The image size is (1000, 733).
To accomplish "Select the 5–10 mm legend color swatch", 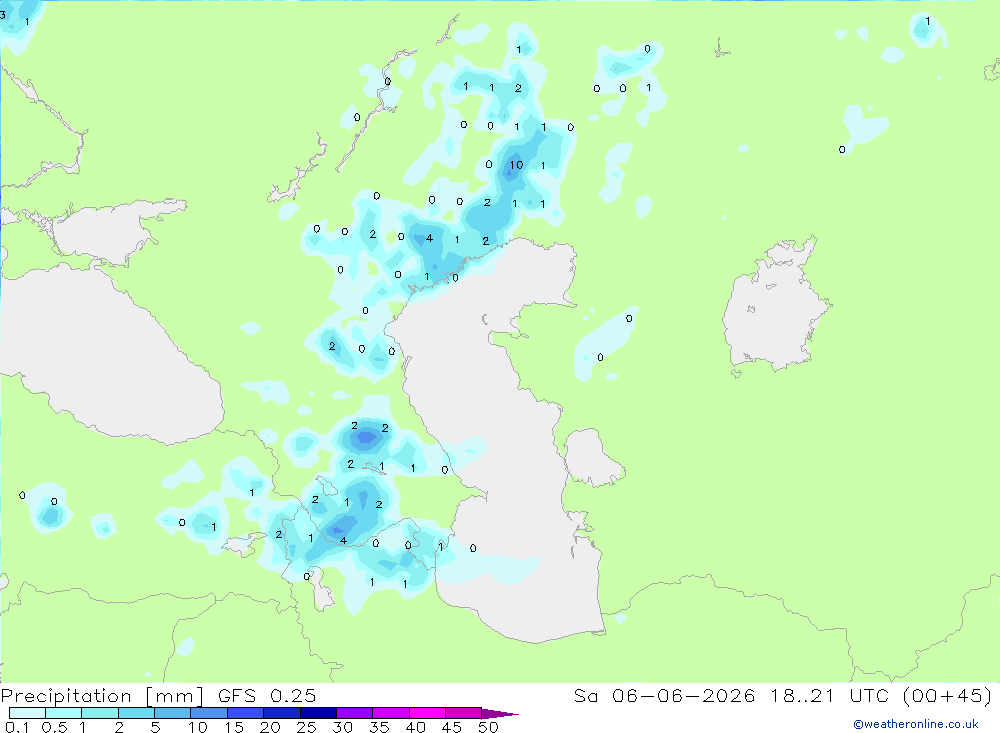I will (173, 713).
